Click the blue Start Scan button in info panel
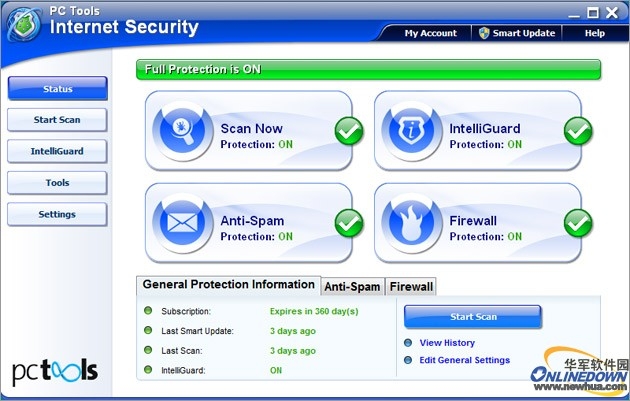The height and width of the screenshot is (401, 630). tap(473, 317)
